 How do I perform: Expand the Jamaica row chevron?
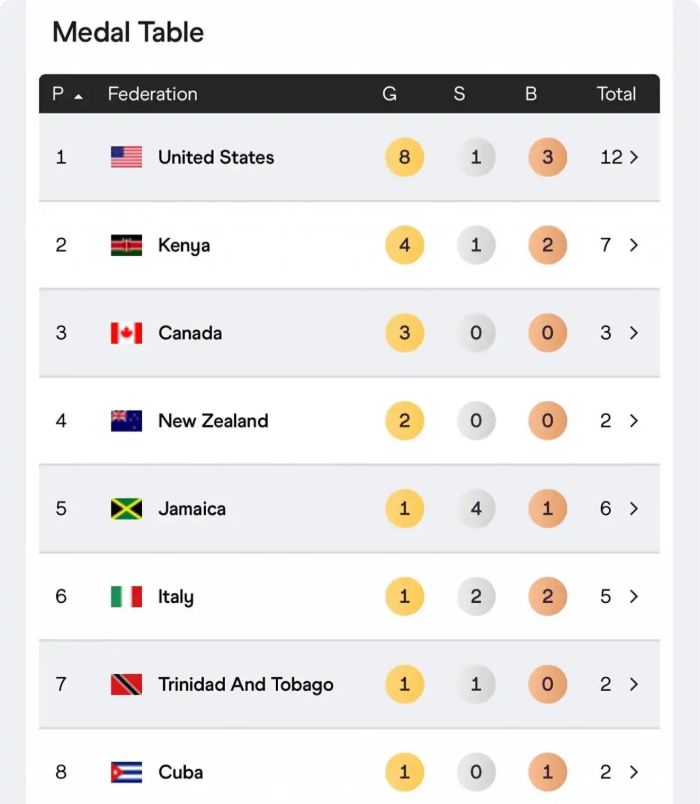click(x=634, y=509)
